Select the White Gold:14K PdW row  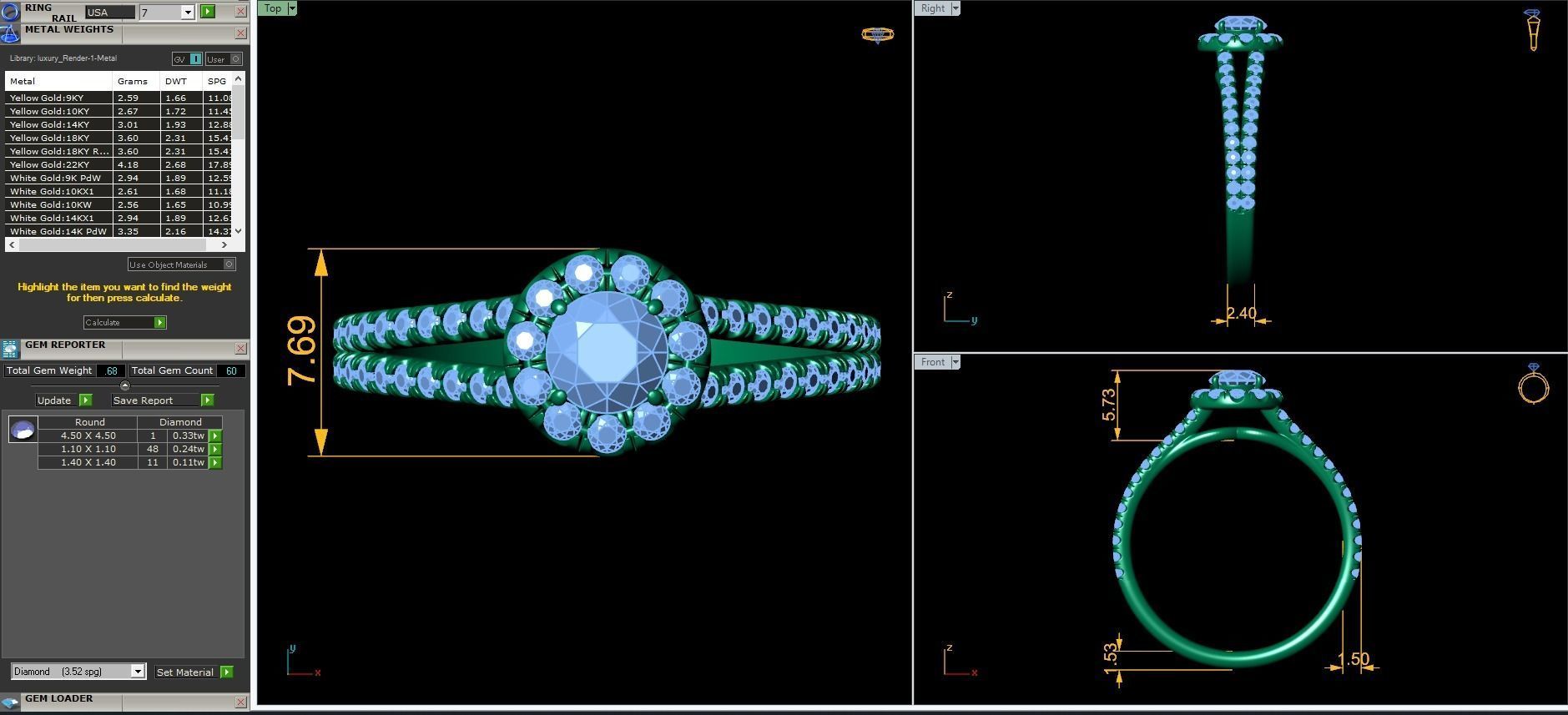click(119, 231)
